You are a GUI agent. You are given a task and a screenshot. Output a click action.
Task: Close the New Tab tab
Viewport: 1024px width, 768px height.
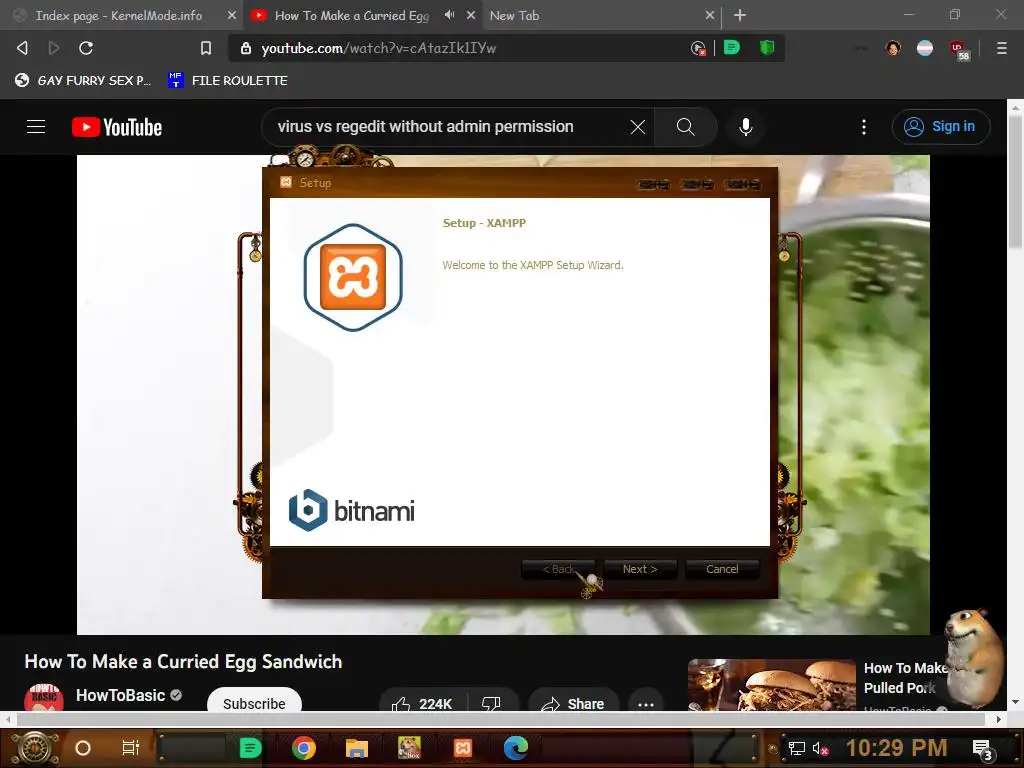(709, 15)
